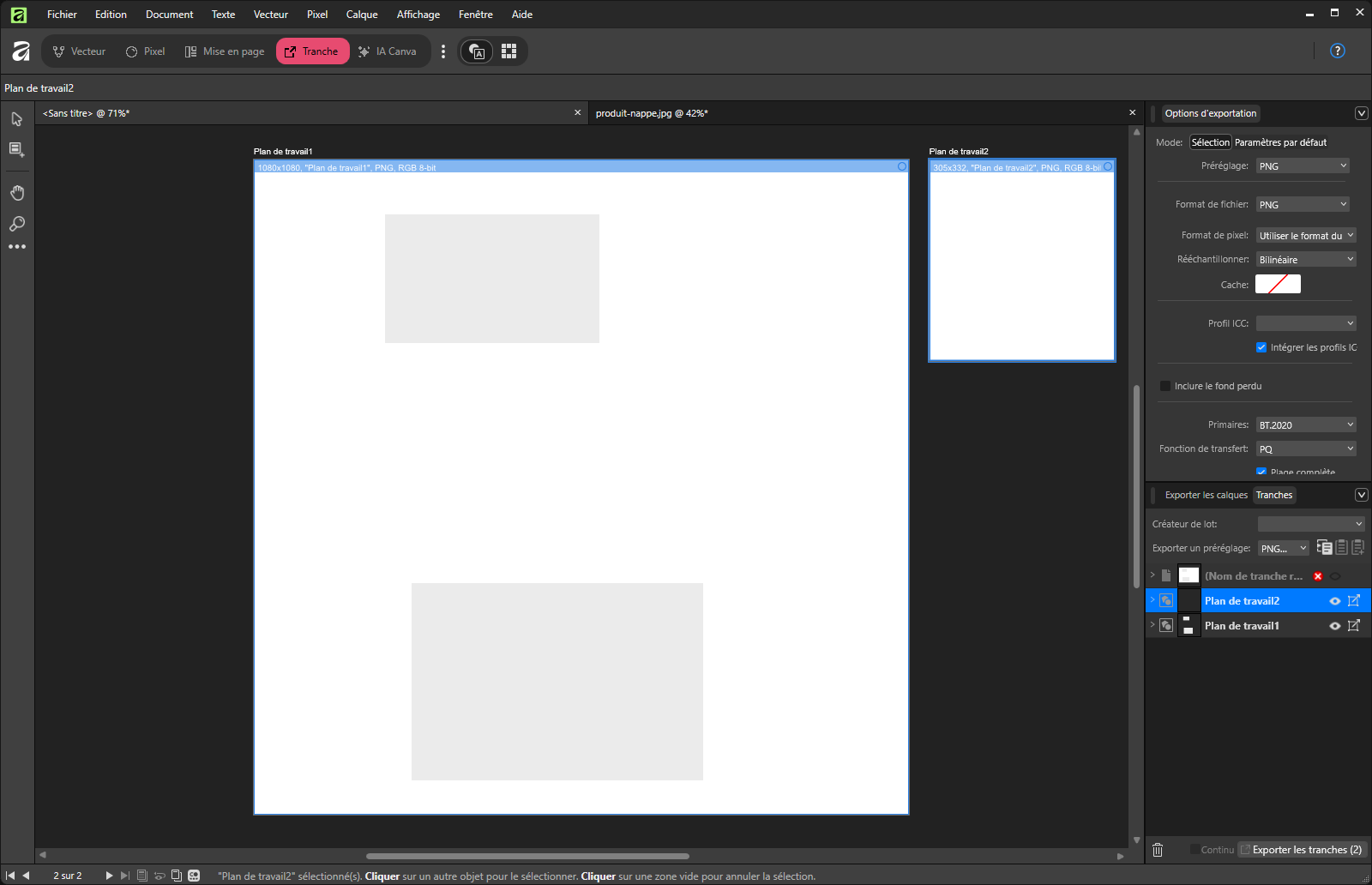Enable Inclure le fond perdu checkbox
The width and height of the screenshot is (1372, 885).
(x=1165, y=386)
